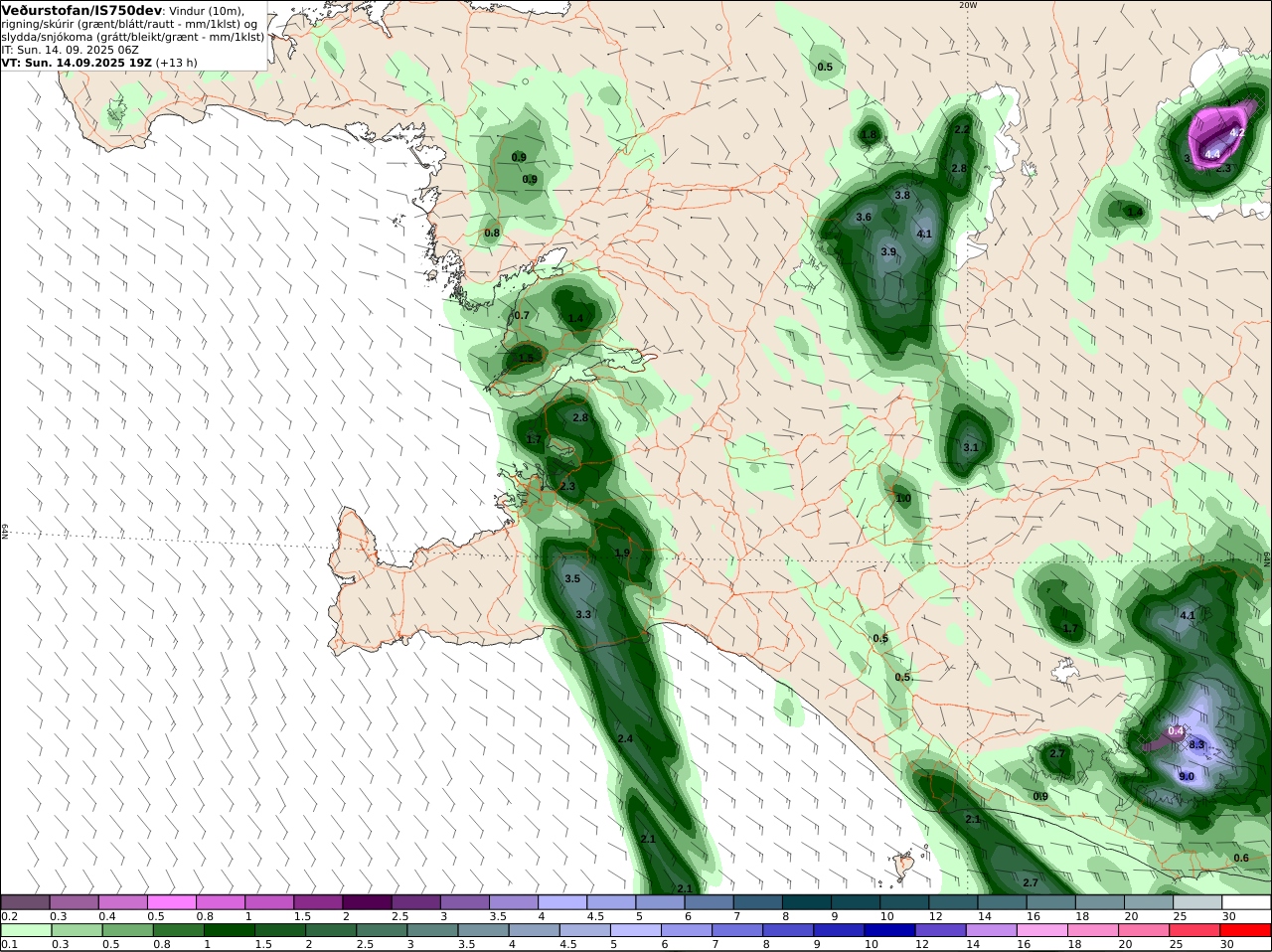Click the 8.3 precipitation value on the map
This screenshot has height=952, width=1272.
[1196, 745]
